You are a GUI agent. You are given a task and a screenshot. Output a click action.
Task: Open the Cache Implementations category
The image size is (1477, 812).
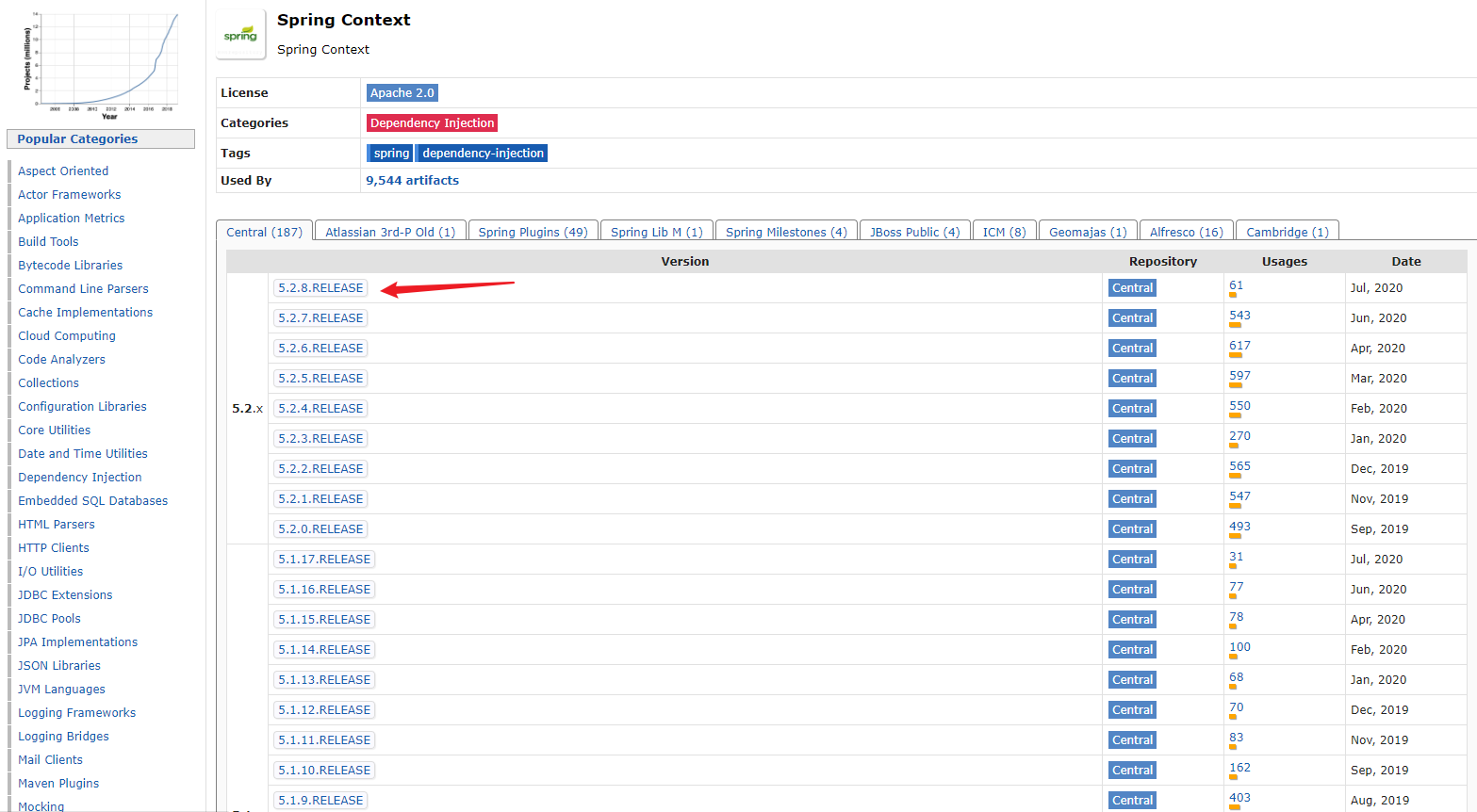pyautogui.click(x=85, y=313)
